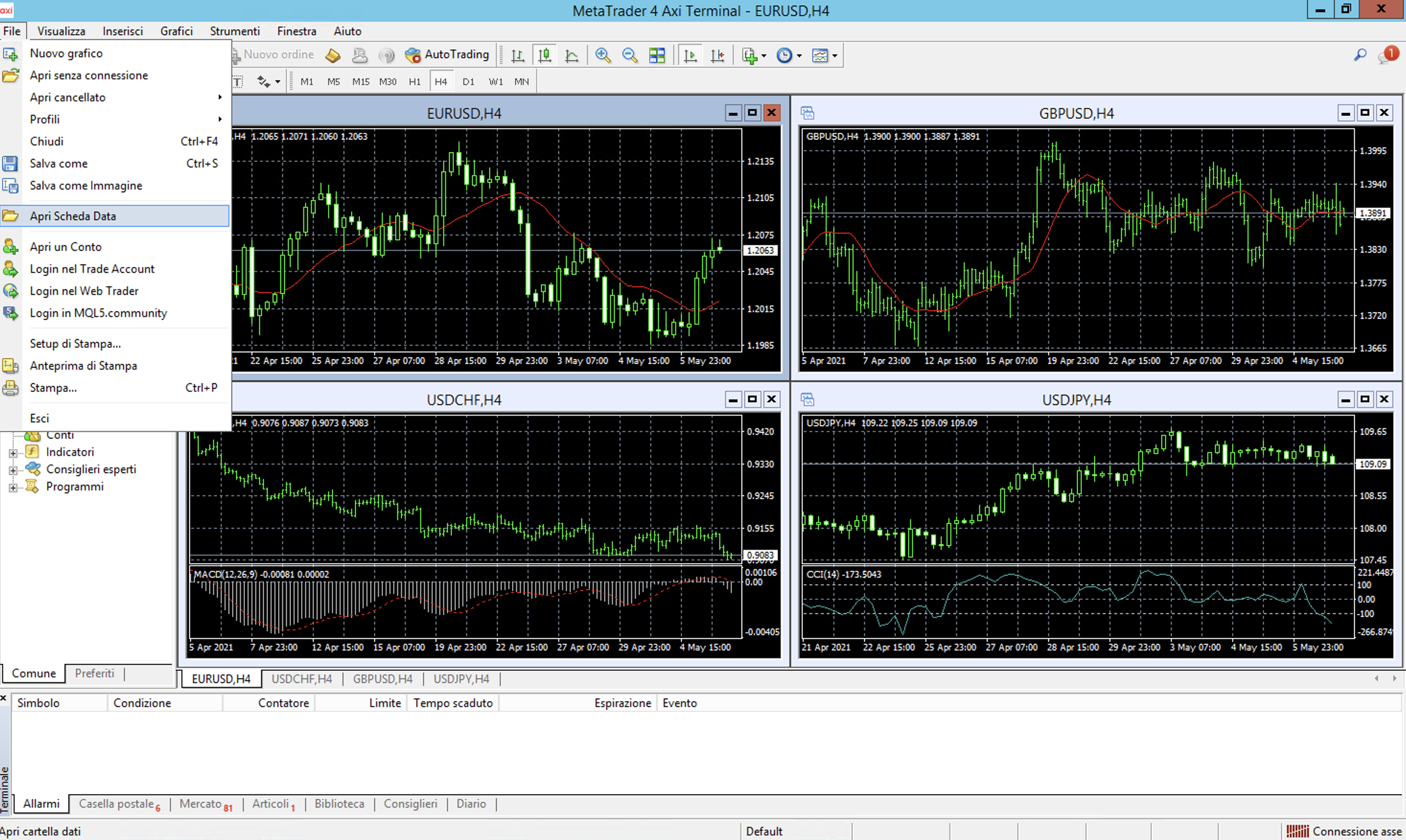Select the line chart icon
The image size is (1406, 840).
click(x=572, y=56)
